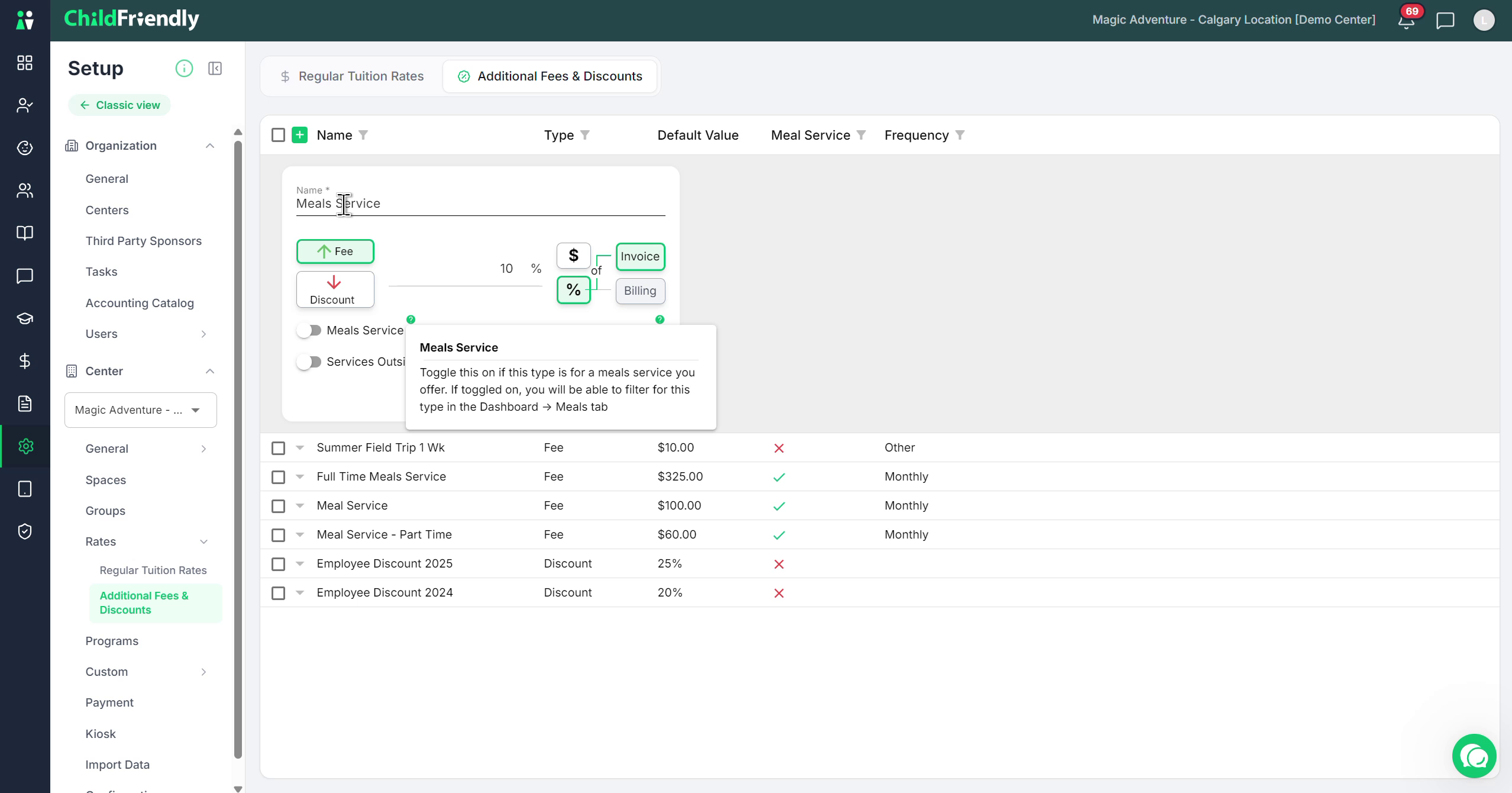
Task: Enable the Services Outside toggle
Action: [x=309, y=362]
